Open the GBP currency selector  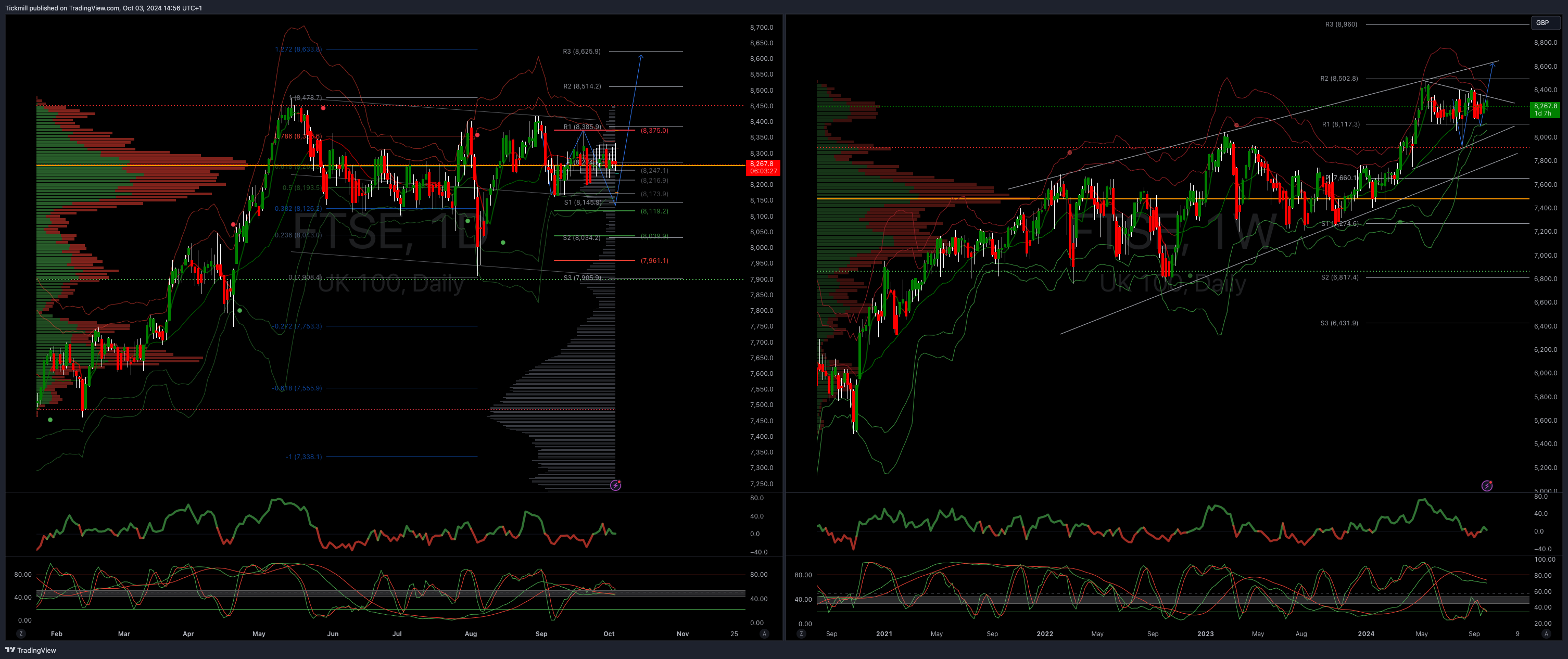point(1546,23)
